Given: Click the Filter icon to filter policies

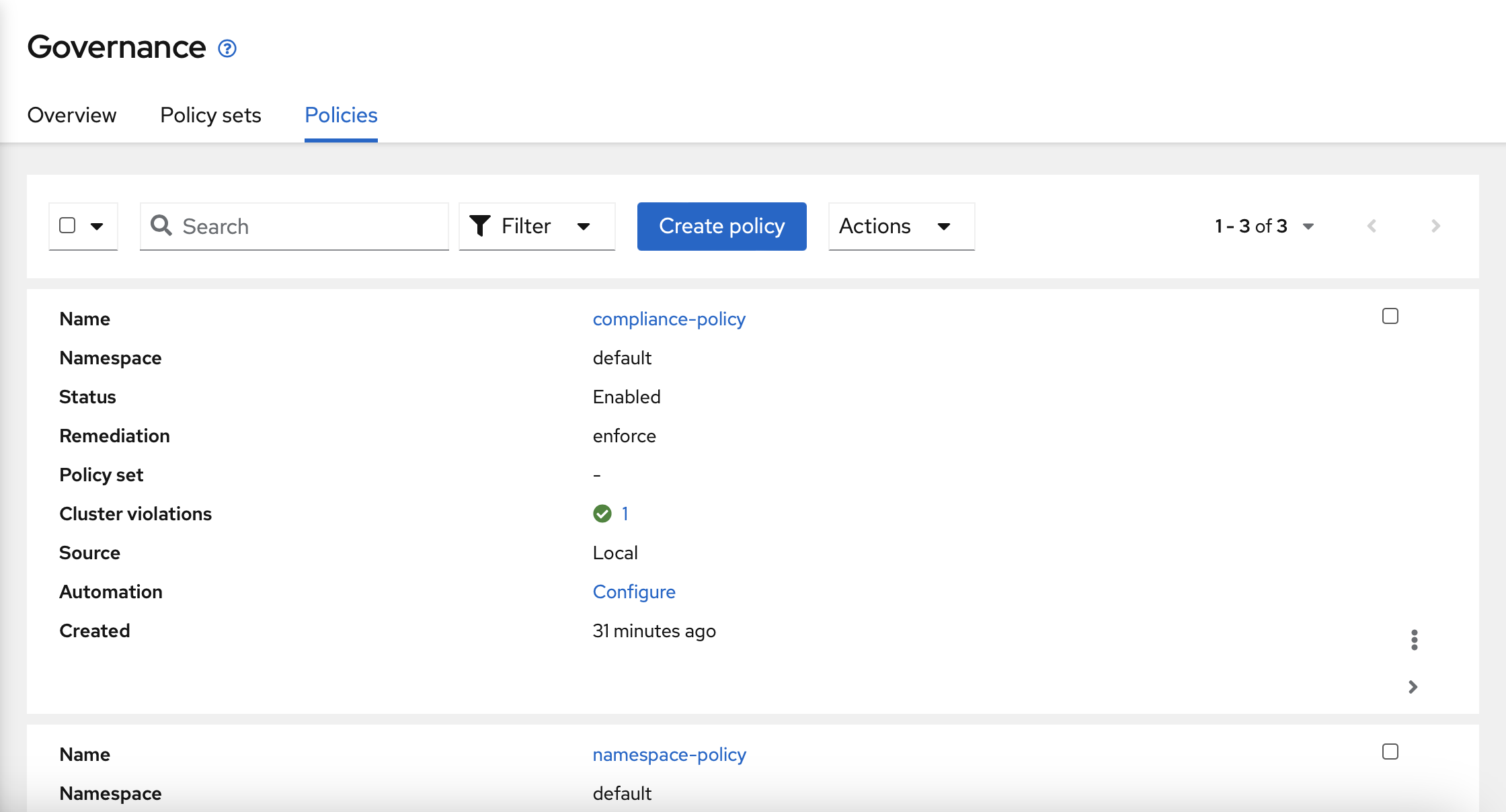Looking at the screenshot, I should click(479, 226).
